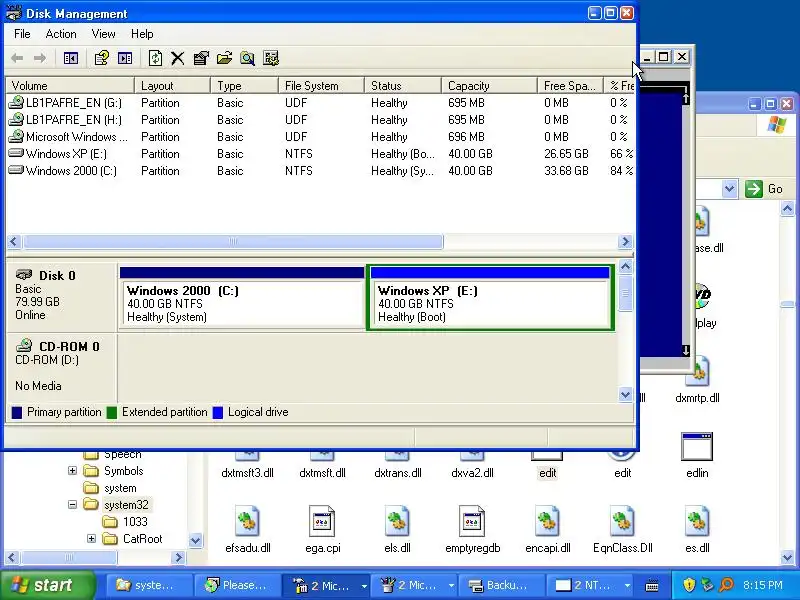The image size is (800, 600).
Task: Click the Explore magnifier toolbar icon
Action: click(x=247, y=58)
